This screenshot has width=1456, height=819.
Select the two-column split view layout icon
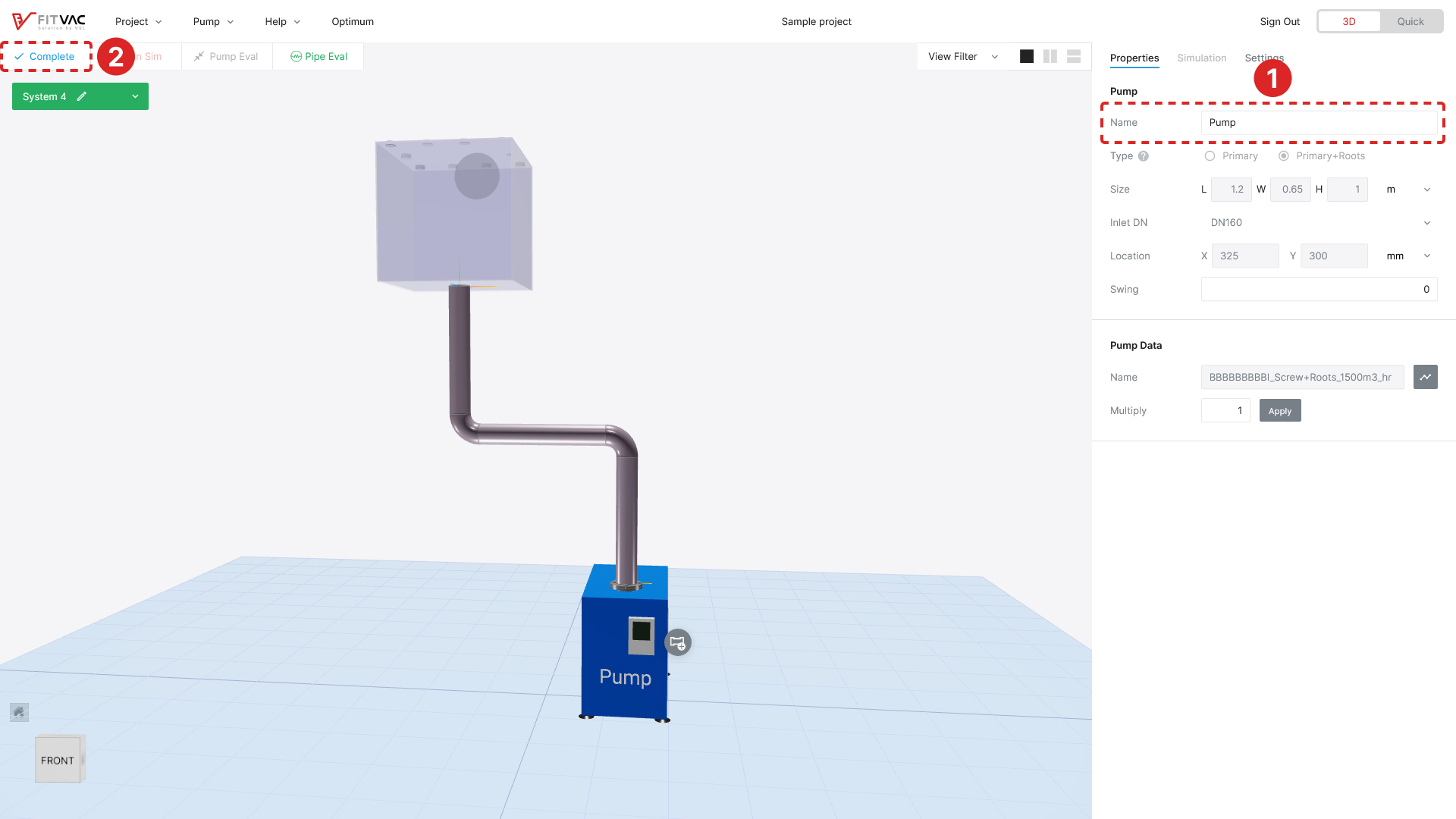1050,56
